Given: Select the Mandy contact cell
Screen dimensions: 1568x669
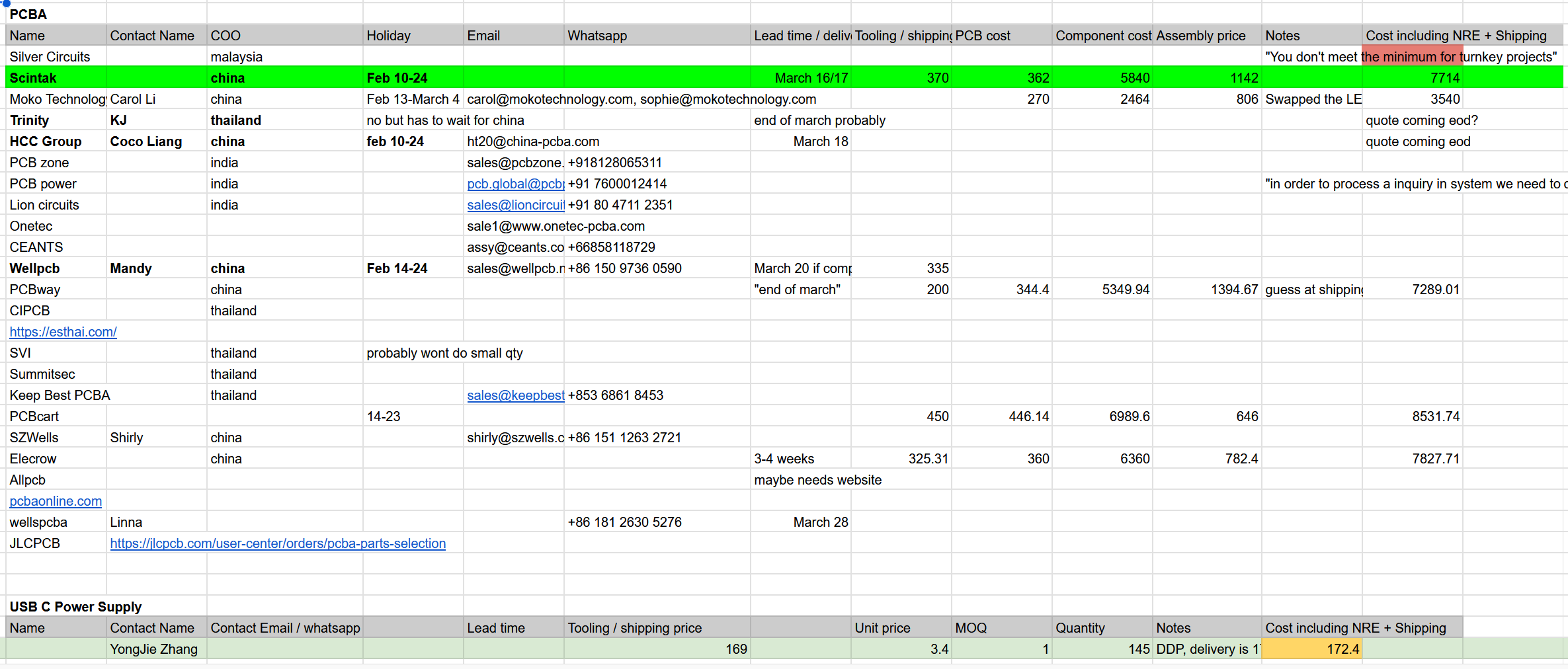Looking at the screenshot, I should pos(157,268).
